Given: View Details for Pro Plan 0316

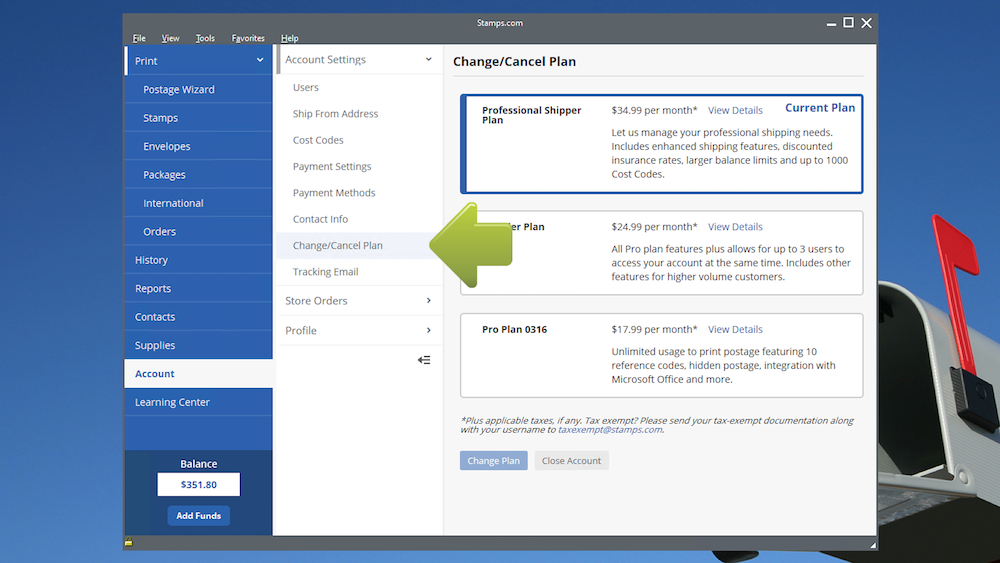Looking at the screenshot, I should click(735, 330).
